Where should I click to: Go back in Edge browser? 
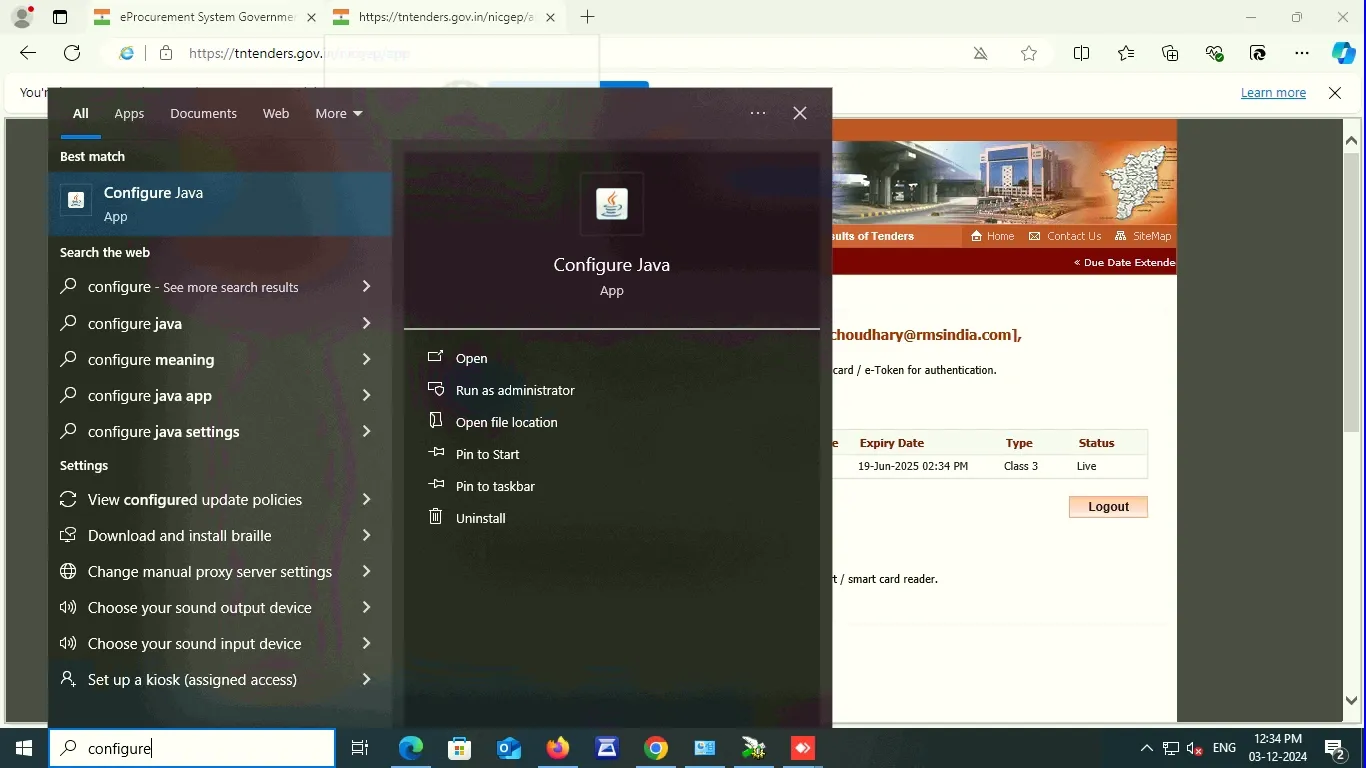pos(28,53)
